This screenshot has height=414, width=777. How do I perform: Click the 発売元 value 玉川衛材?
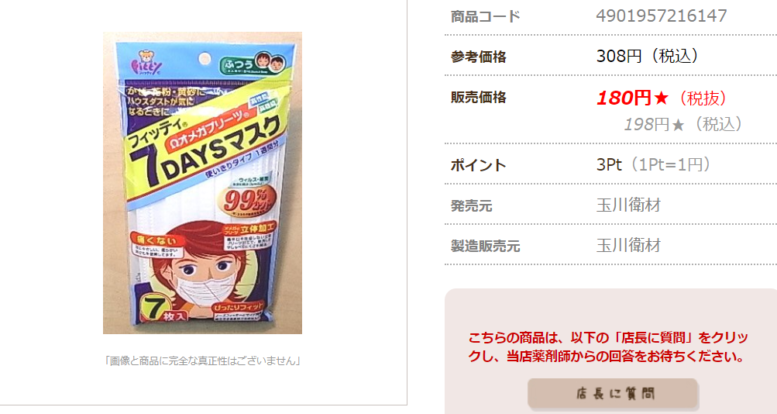[628, 205]
